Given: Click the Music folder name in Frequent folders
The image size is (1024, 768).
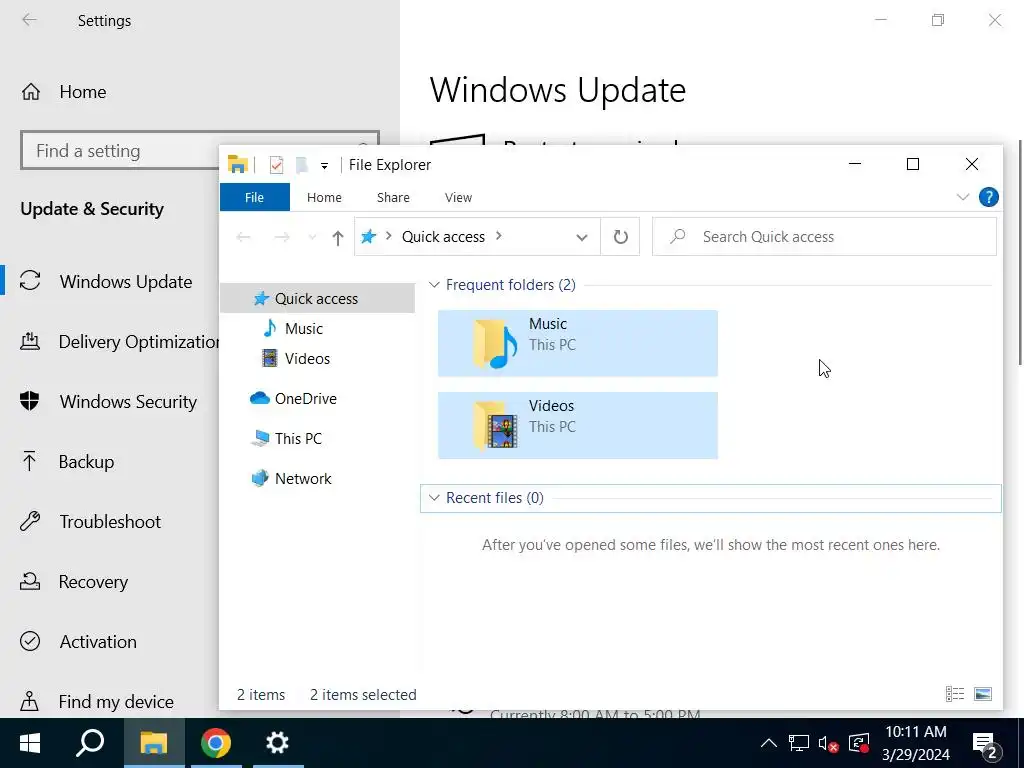Looking at the screenshot, I should [x=547, y=324].
